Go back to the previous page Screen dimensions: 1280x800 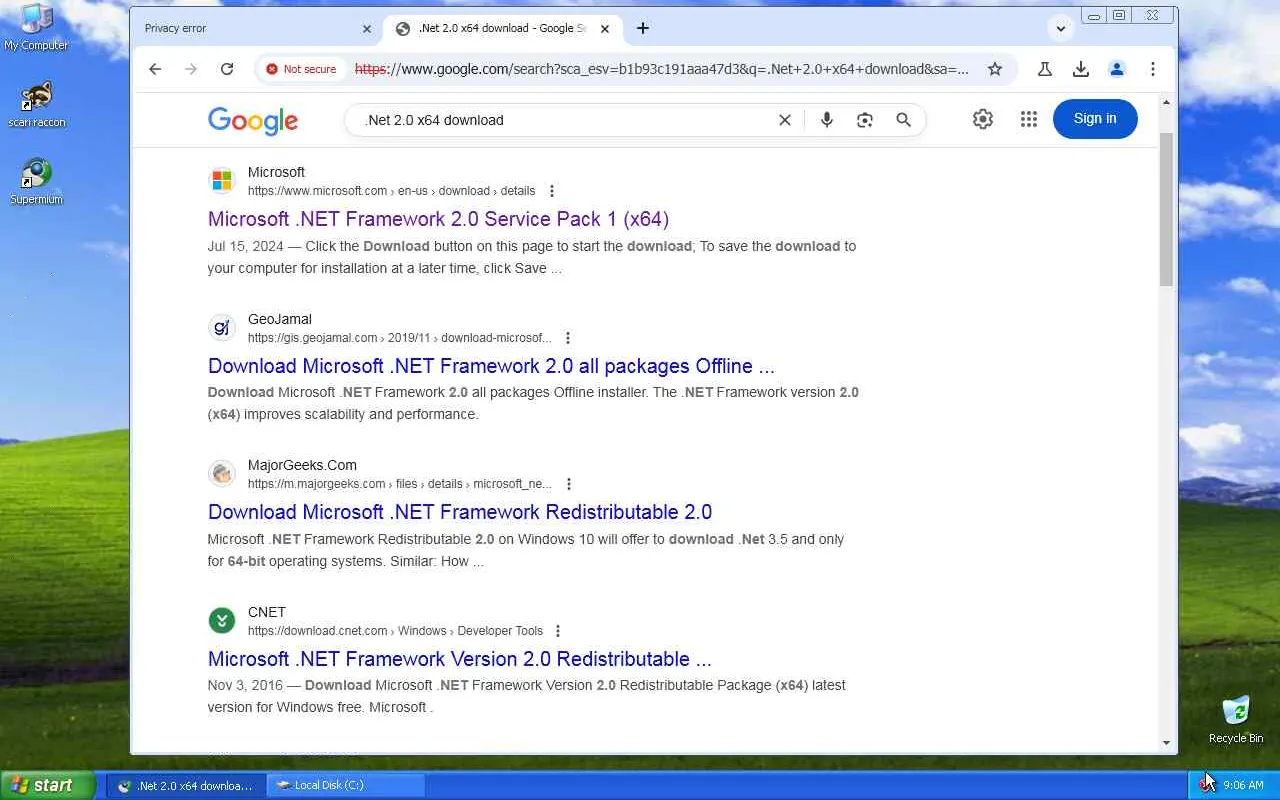[x=155, y=69]
